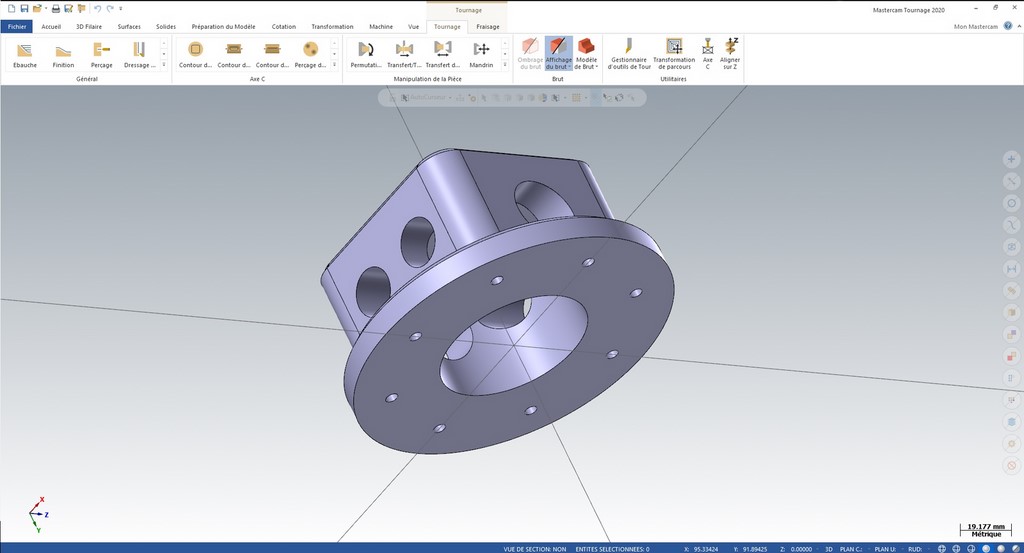The width and height of the screenshot is (1024, 553).
Task: Click Aligner sur Z icon
Action: coord(731,53)
